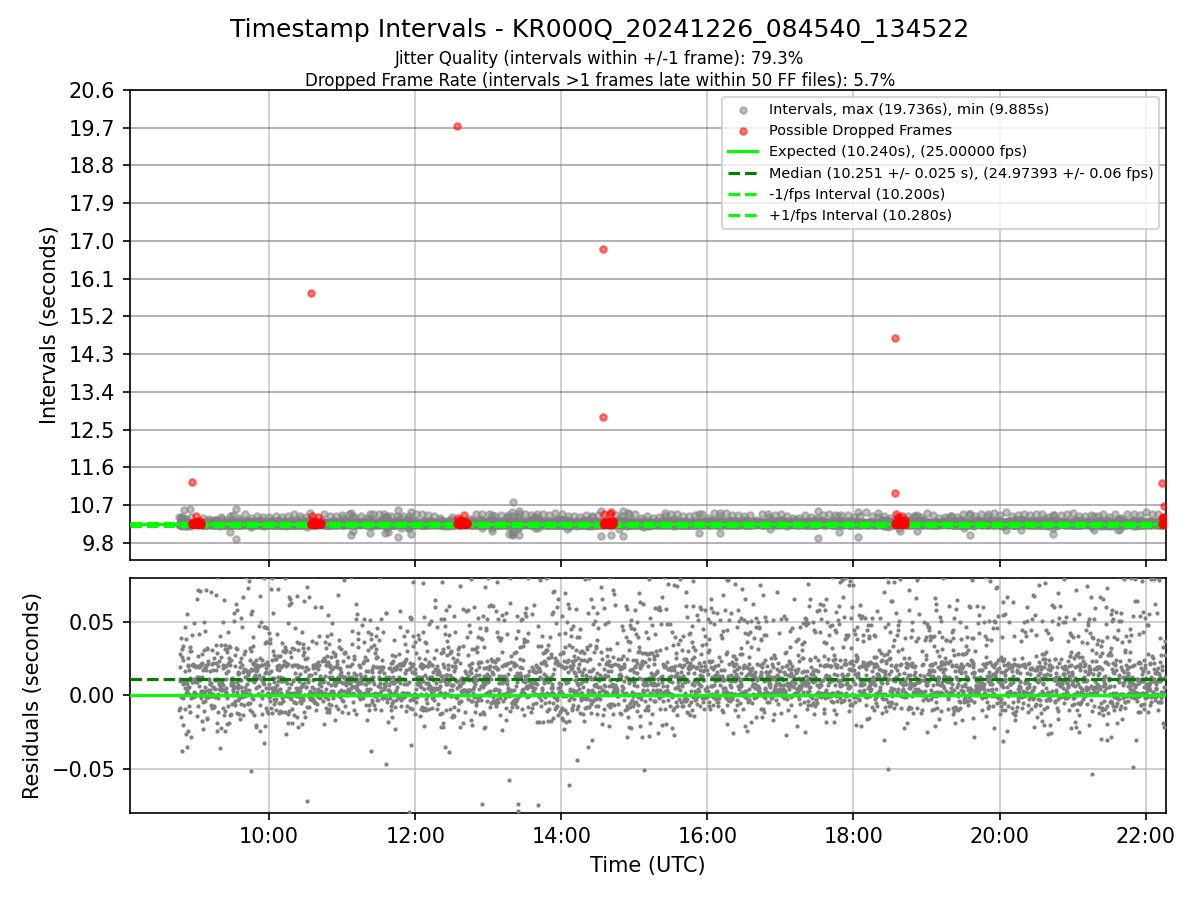Click legend entry "-1/fps Interval (10.200s)"
Viewport: 1200px width, 900px height.
coord(858,194)
